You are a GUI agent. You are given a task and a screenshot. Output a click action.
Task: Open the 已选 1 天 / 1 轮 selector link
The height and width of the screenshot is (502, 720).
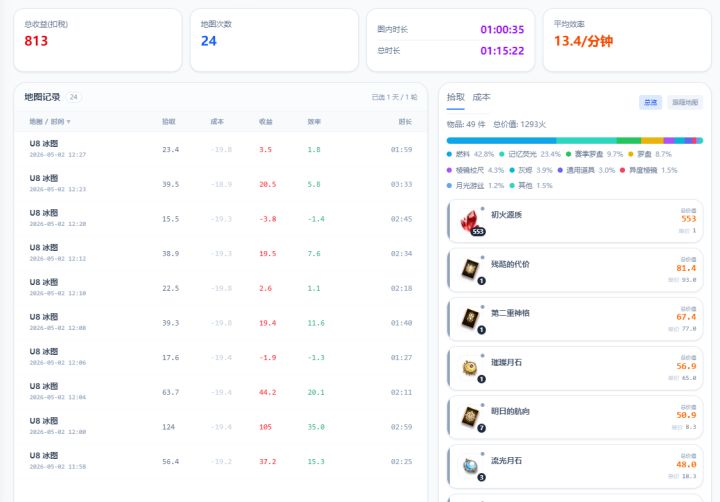pos(394,97)
